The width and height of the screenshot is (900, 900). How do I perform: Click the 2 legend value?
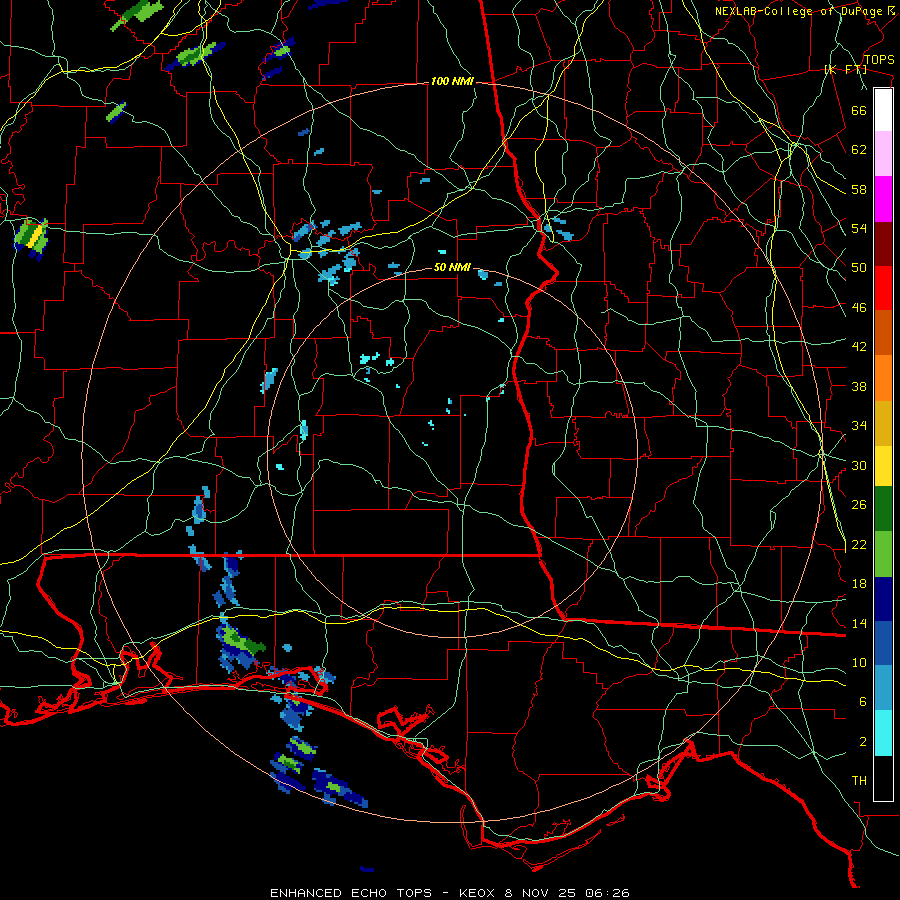(x=863, y=742)
